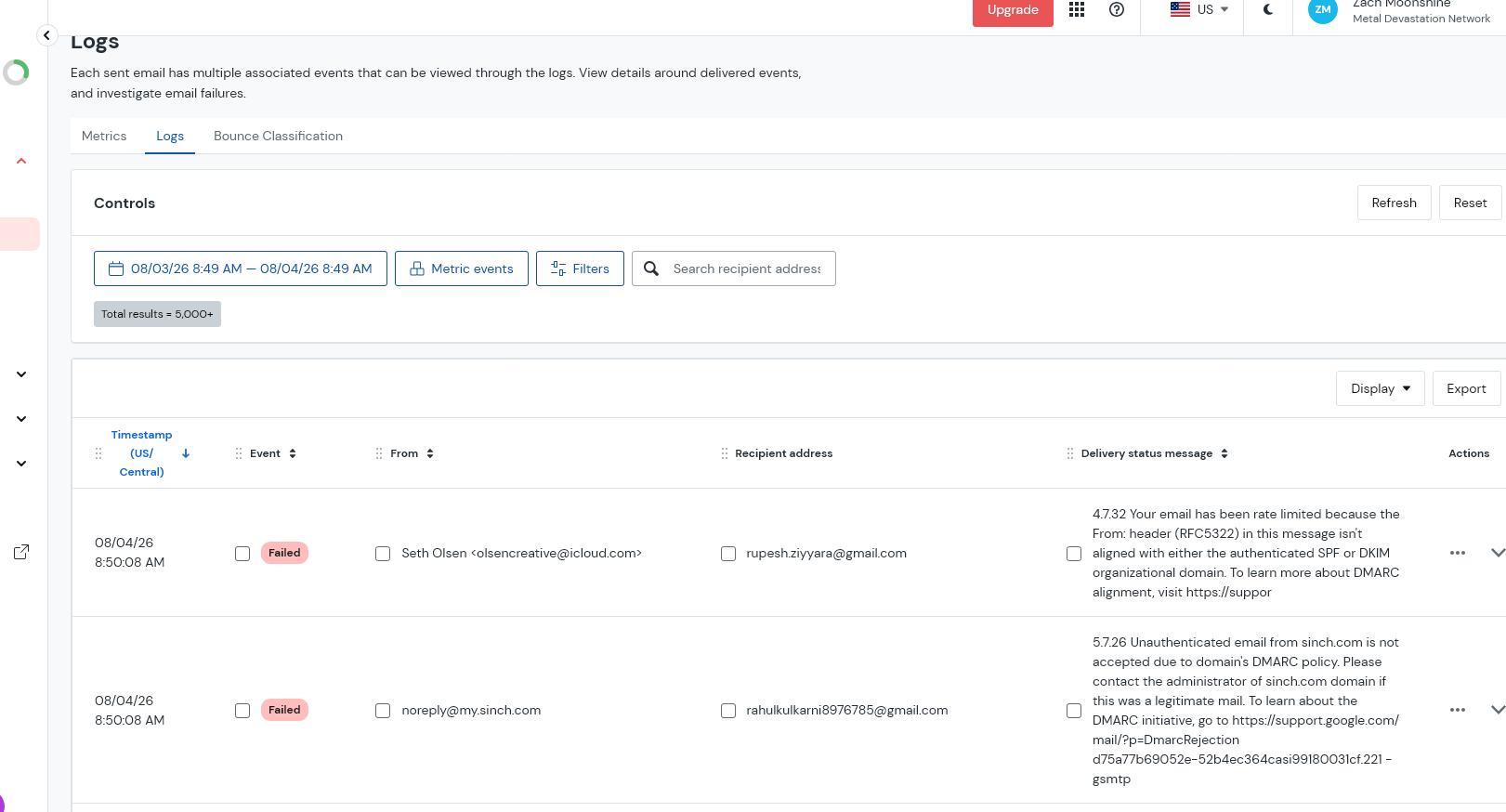This screenshot has height=812, width=1506.
Task: Tick the Failed event checkbox in noreply@my.sinch.com row
Action: (242, 711)
